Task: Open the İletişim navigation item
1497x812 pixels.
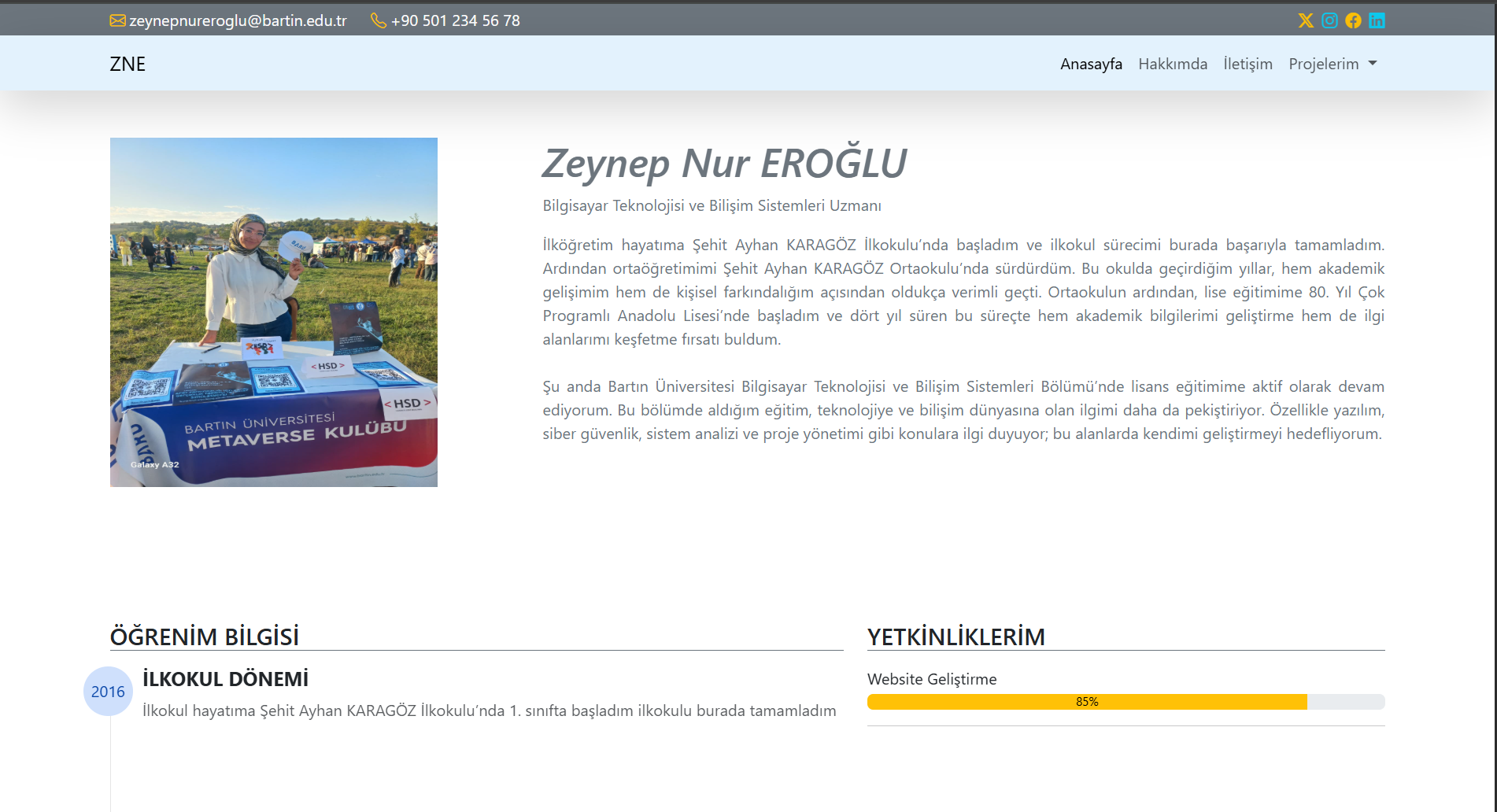Action: [x=1247, y=64]
